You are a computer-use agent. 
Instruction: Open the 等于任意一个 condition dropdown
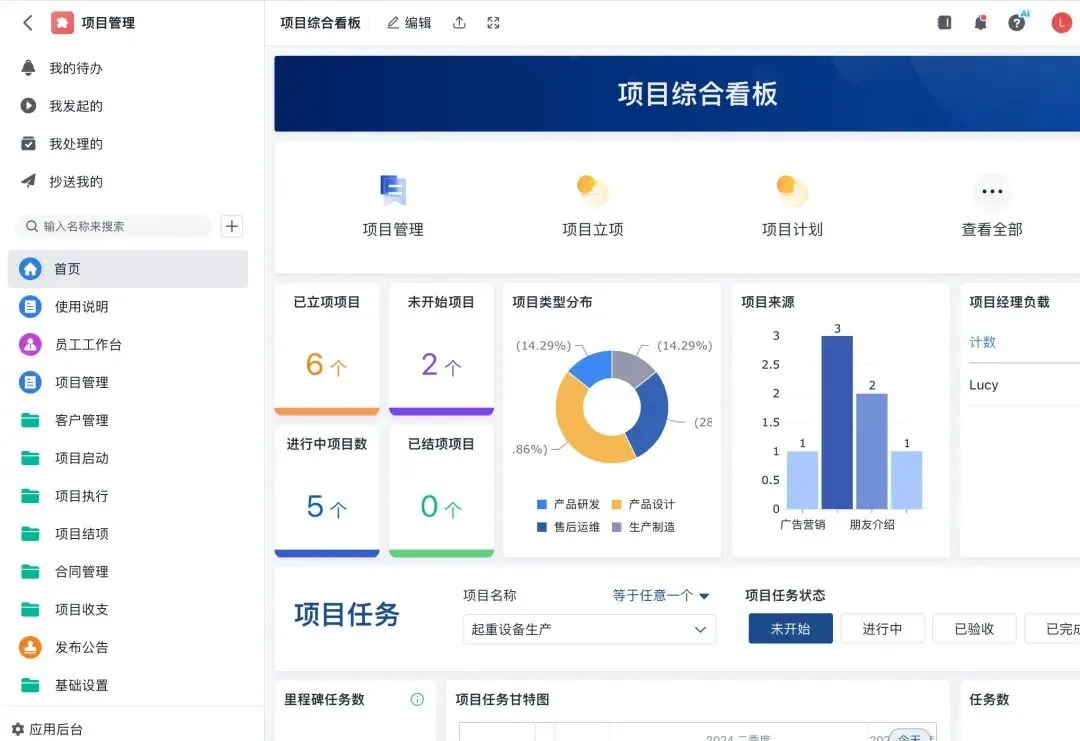click(661, 595)
